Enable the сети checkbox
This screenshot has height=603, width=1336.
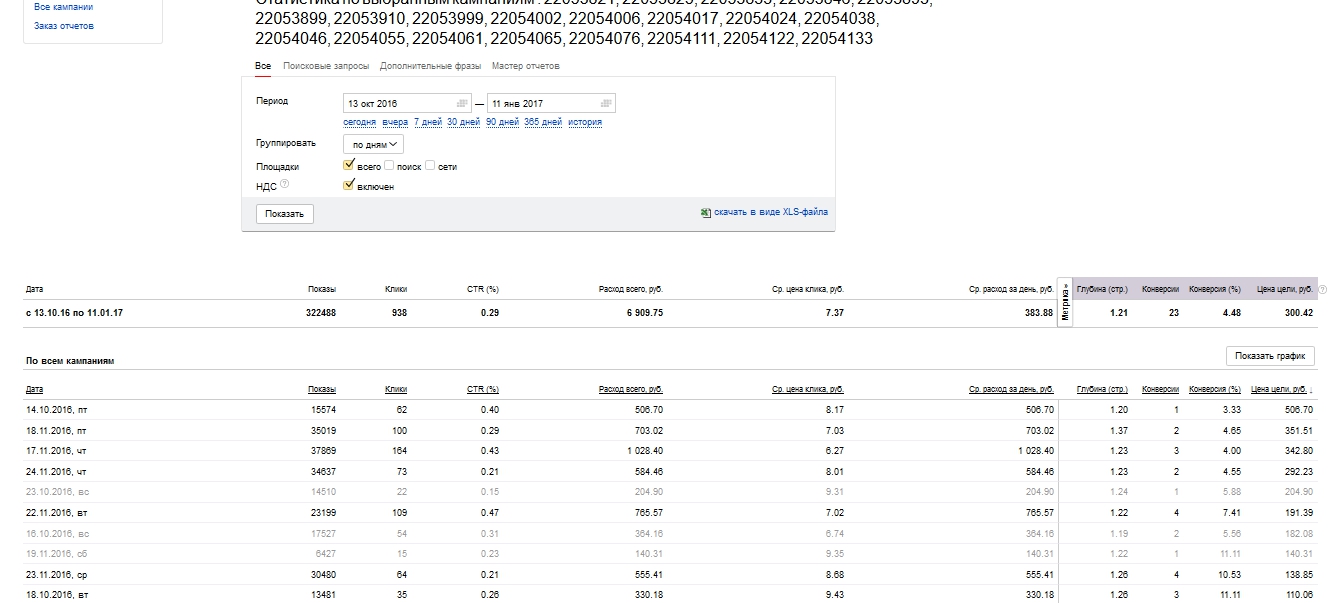430,166
